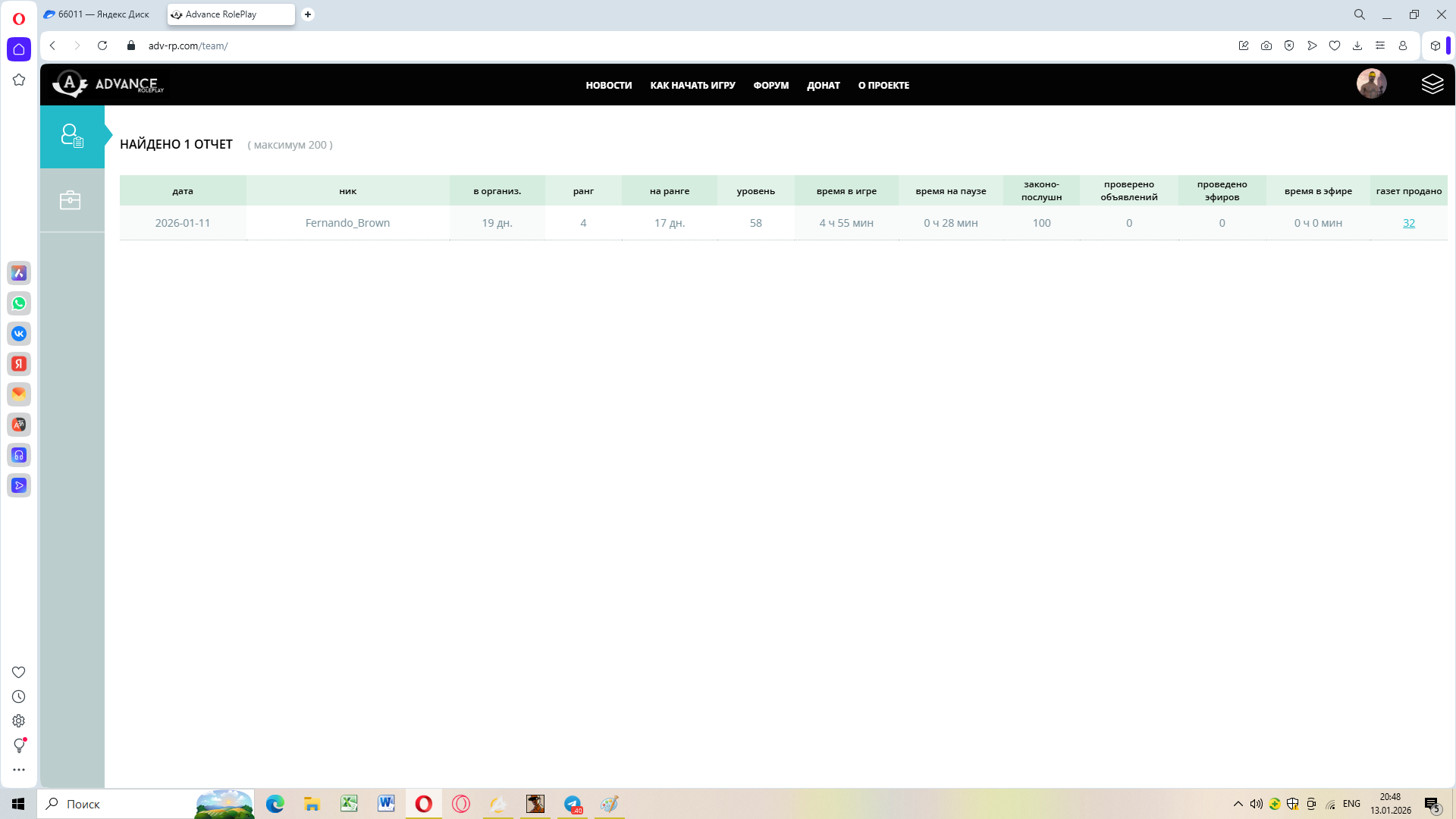Switch to the Яндекс Диск tab
The image size is (1456, 819).
[97, 14]
